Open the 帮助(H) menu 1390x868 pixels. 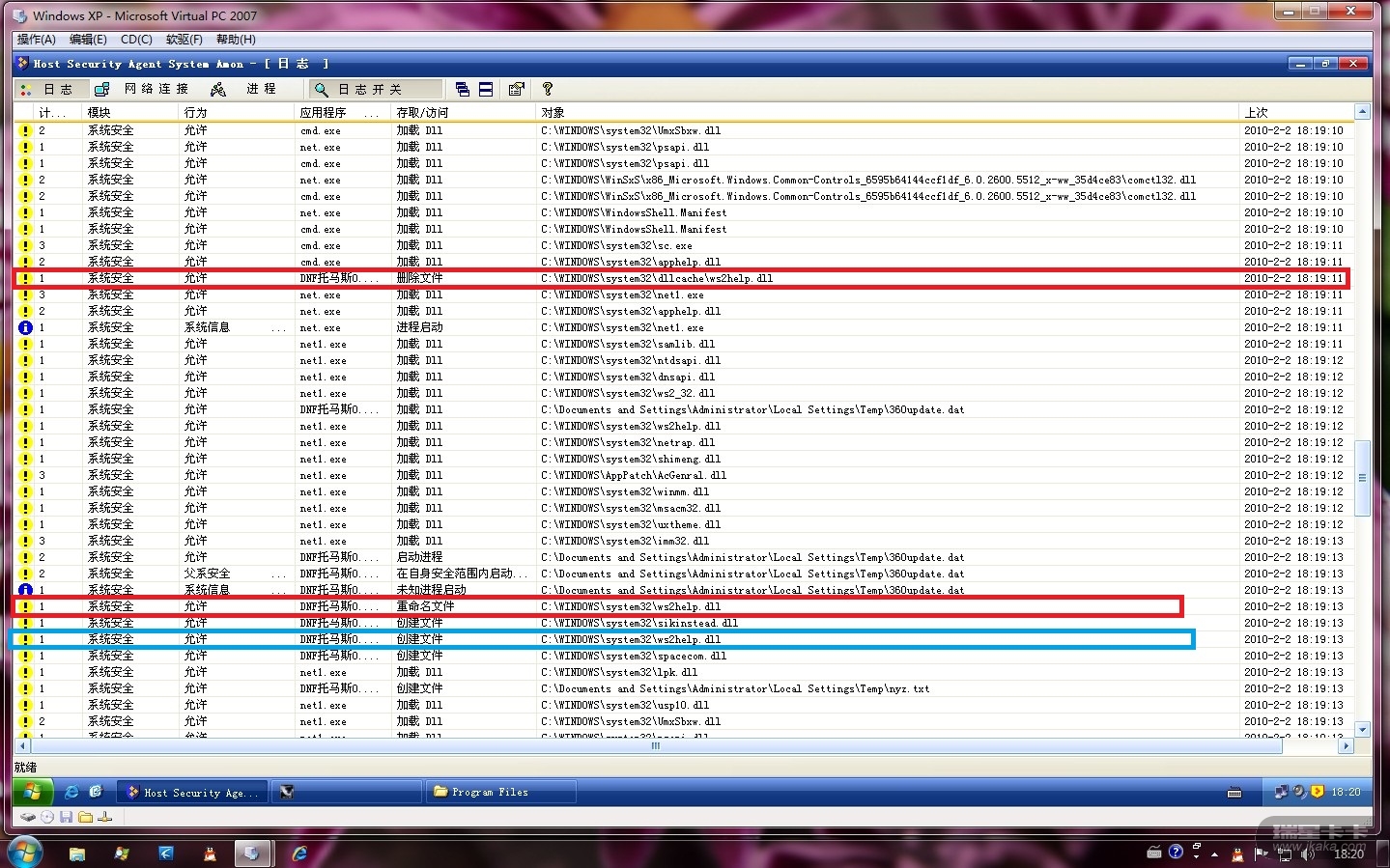coord(236,40)
